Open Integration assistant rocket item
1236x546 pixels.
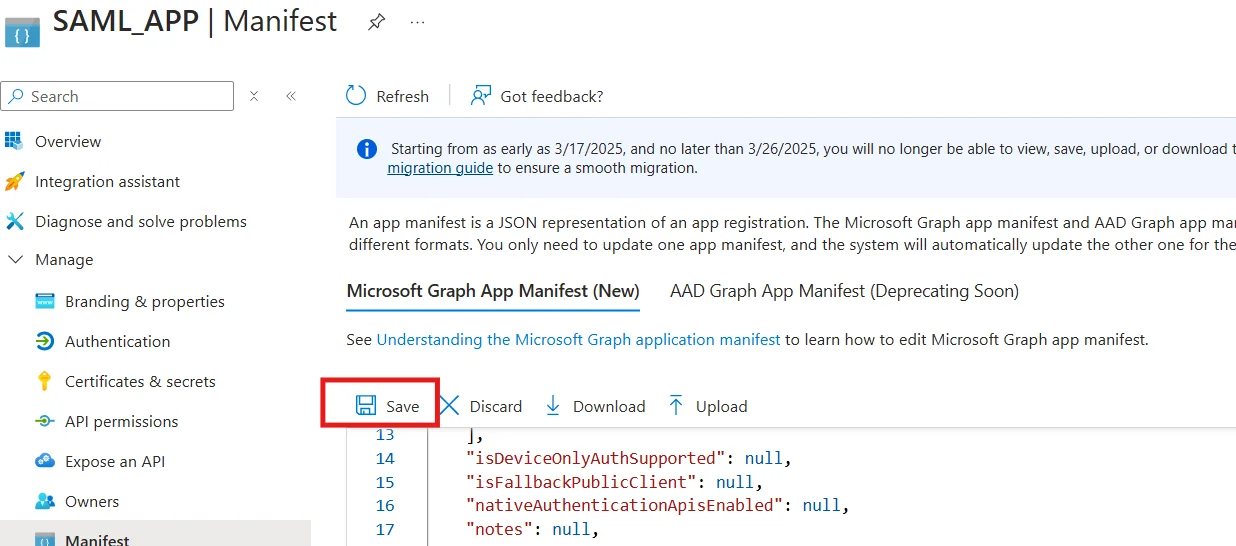click(15, 181)
